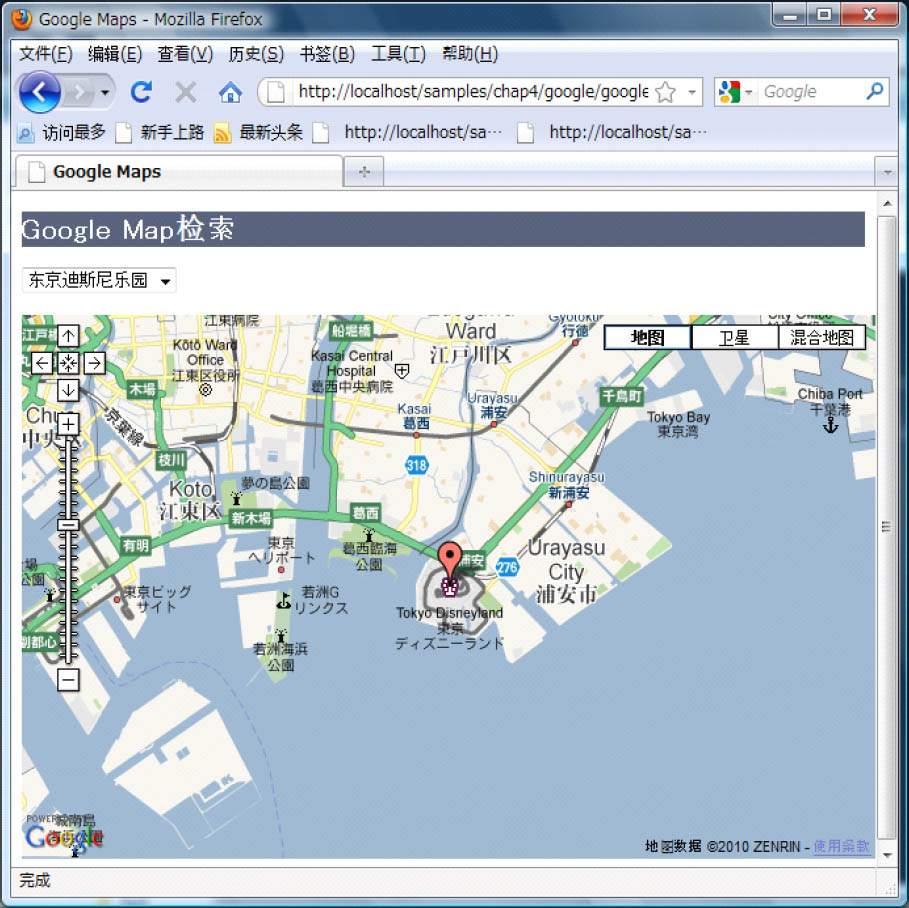Click the Koto Ward Office marker icon
The height and width of the screenshot is (908, 909).
[205, 390]
